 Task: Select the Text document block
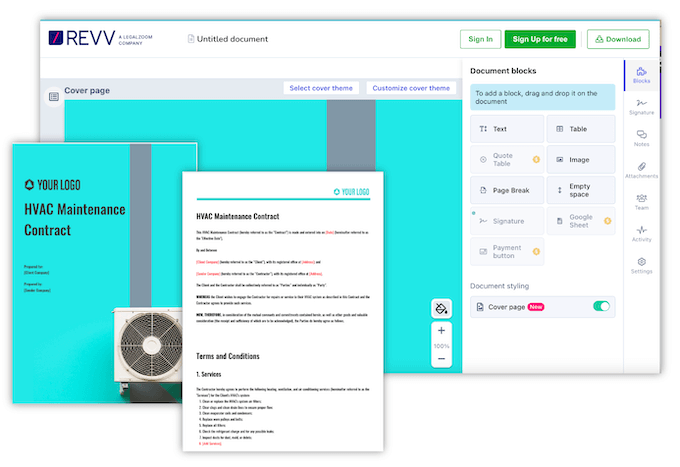(507, 129)
